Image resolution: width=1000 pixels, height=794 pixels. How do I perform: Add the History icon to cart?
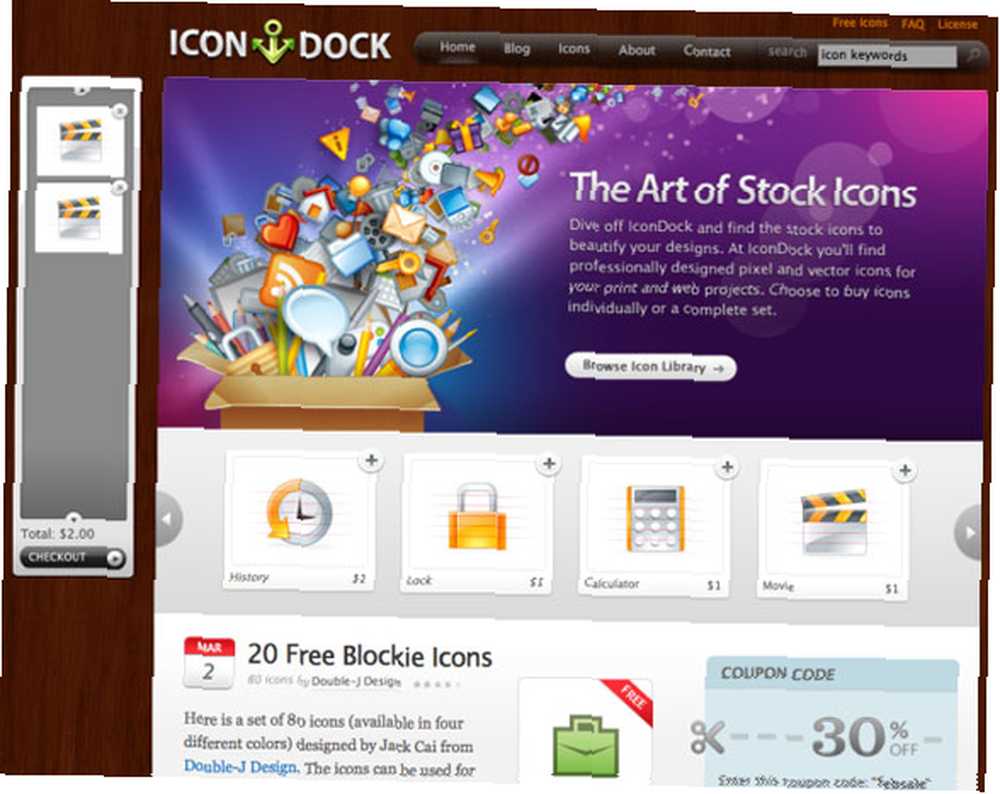coord(372,460)
